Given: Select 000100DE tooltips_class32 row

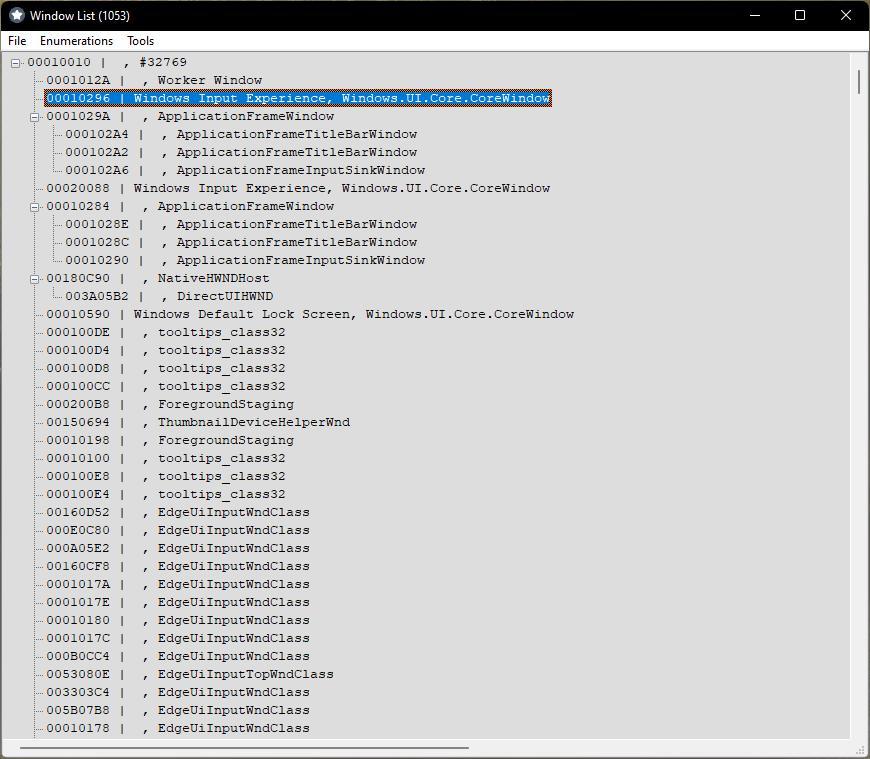Looking at the screenshot, I should 165,332.
